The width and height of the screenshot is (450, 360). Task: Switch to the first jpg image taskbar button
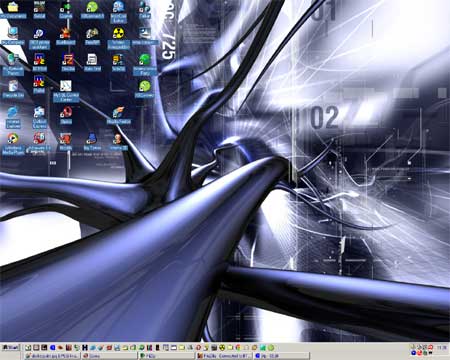click(51, 356)
